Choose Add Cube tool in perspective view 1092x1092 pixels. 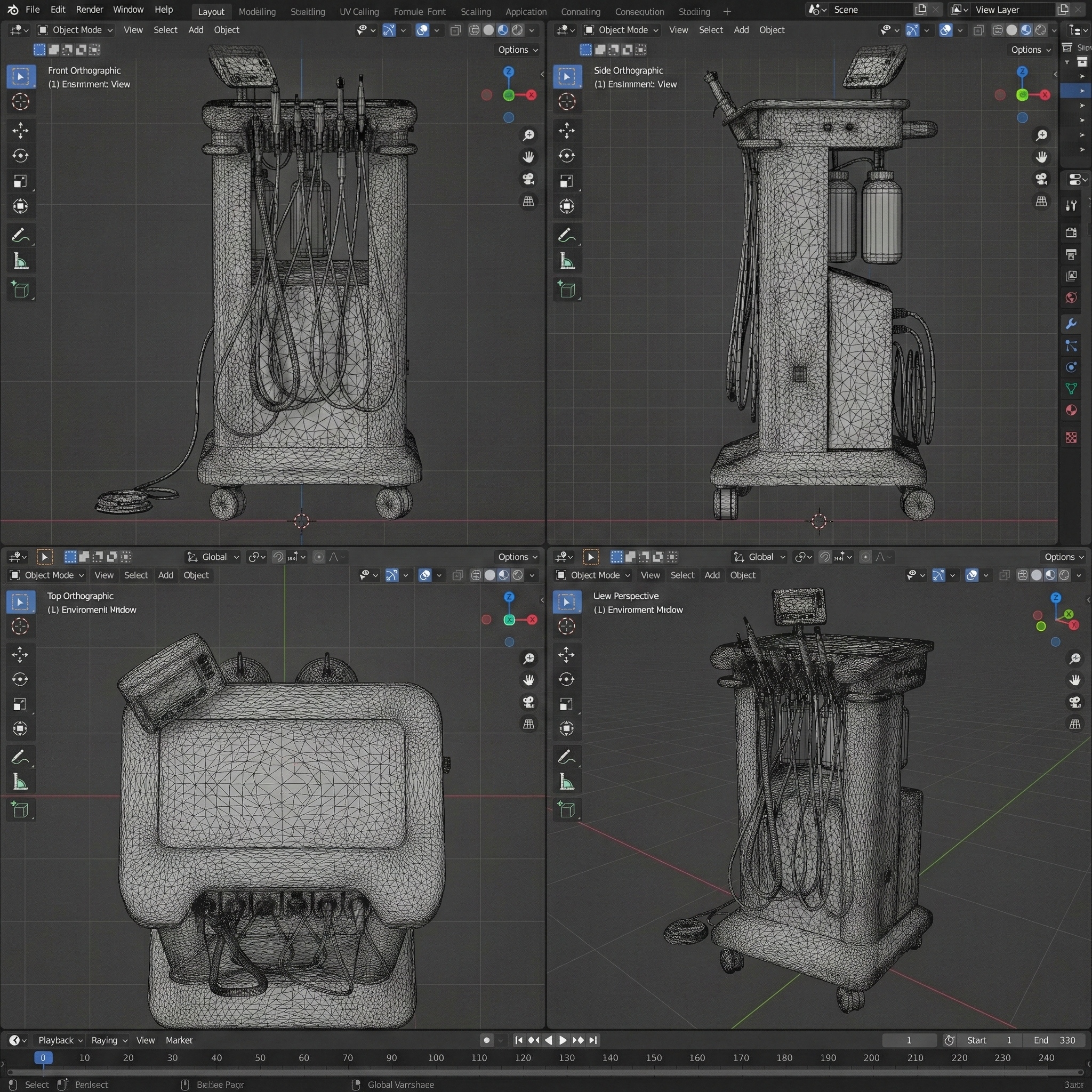click(566, 809)
